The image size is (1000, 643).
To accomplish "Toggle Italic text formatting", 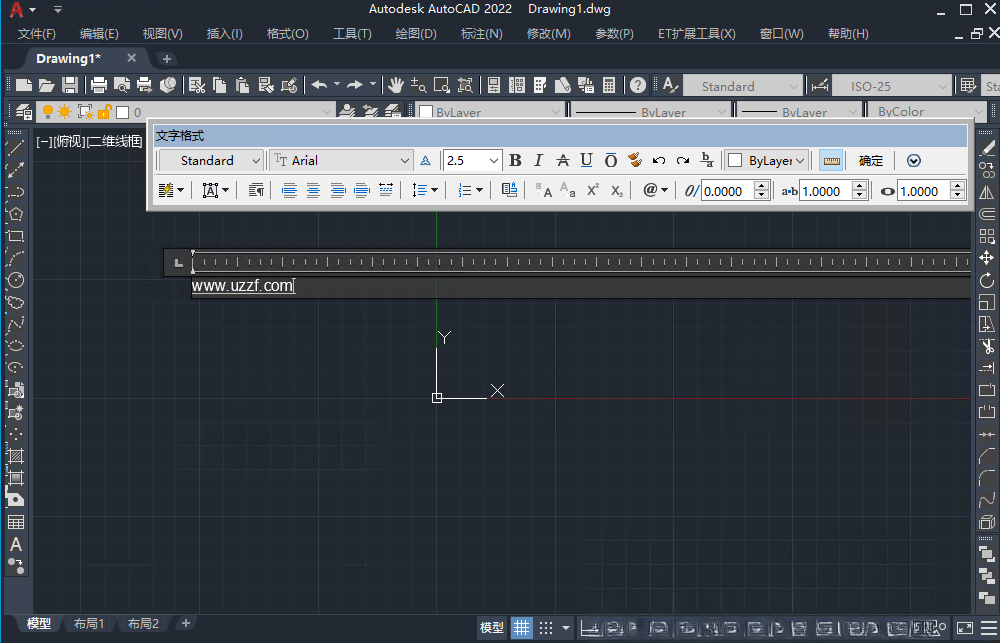I will click(x=539, y=160).
